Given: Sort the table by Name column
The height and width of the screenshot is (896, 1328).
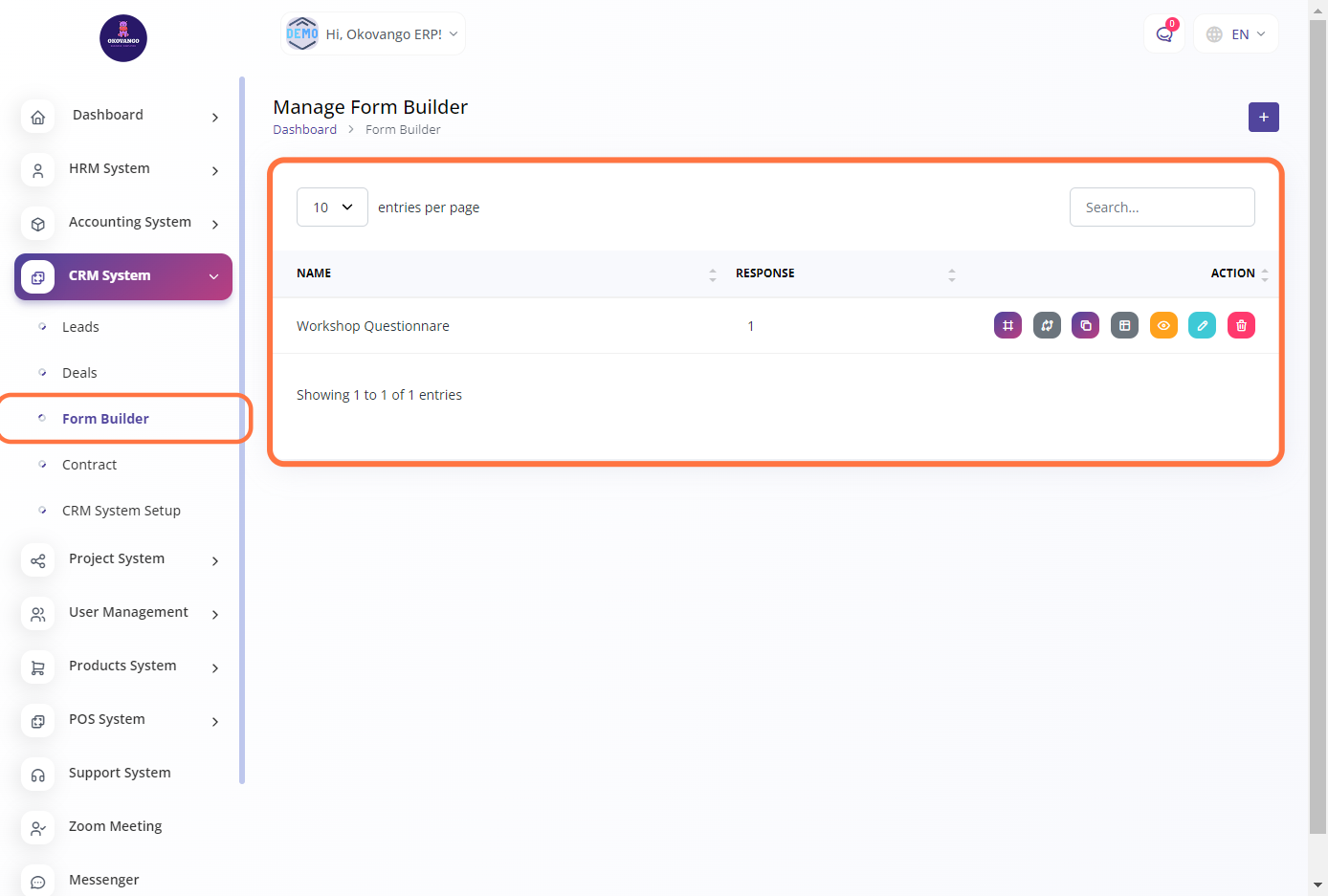Looking at the screenshot, I should click(x=314, y=273).
